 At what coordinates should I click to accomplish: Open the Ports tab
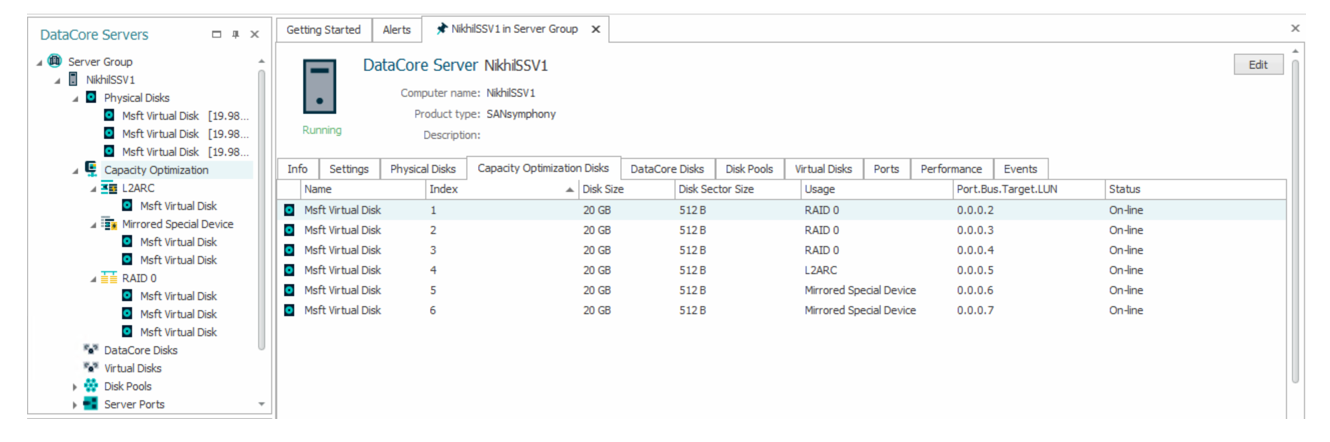coord(886,169)
